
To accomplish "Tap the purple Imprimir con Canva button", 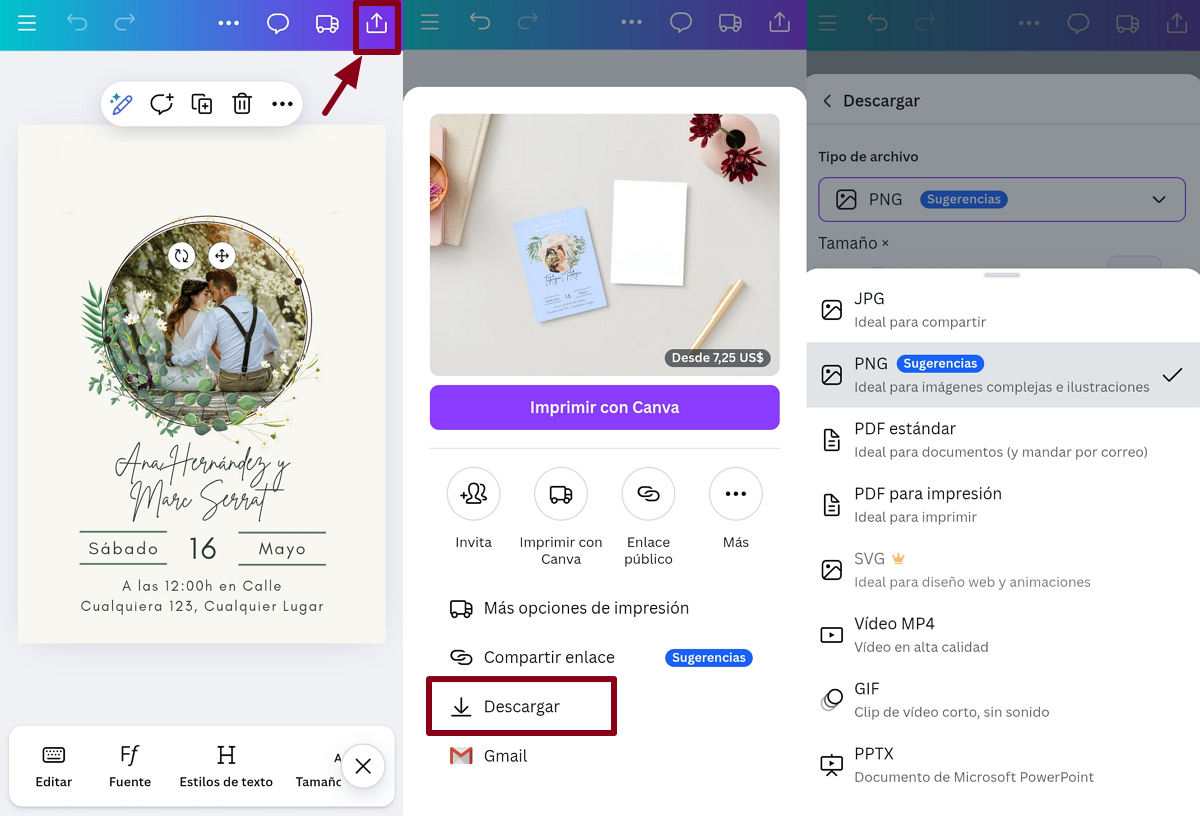I will [x=605, y=407].
